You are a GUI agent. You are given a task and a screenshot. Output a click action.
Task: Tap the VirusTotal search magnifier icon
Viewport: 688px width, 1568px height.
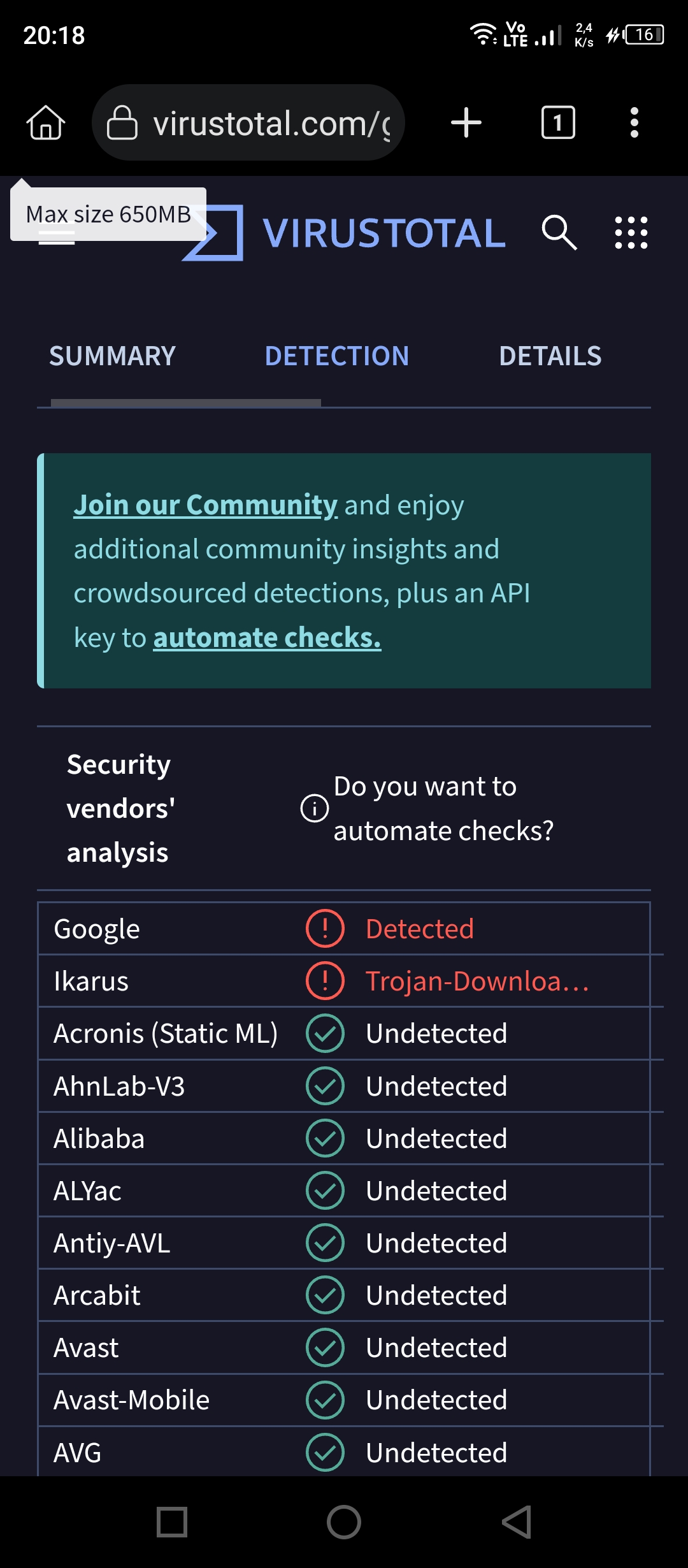559,233
